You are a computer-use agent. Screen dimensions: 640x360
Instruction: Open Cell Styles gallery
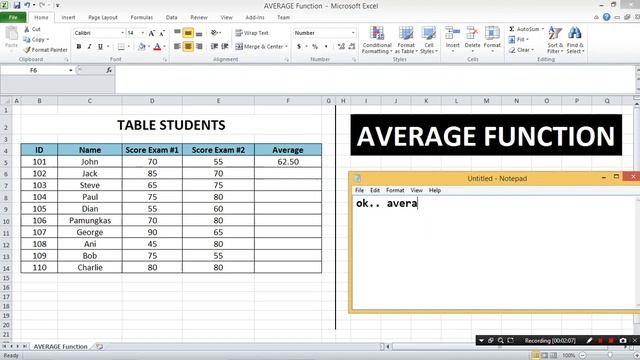pyautogui.click(x=429, y=40)
